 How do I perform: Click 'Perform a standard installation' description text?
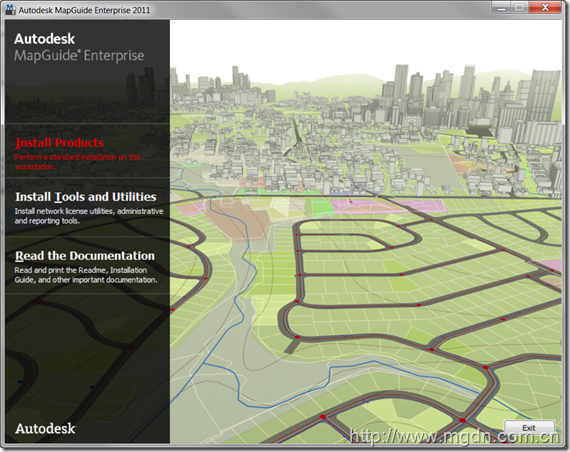[x=77, y=162]
